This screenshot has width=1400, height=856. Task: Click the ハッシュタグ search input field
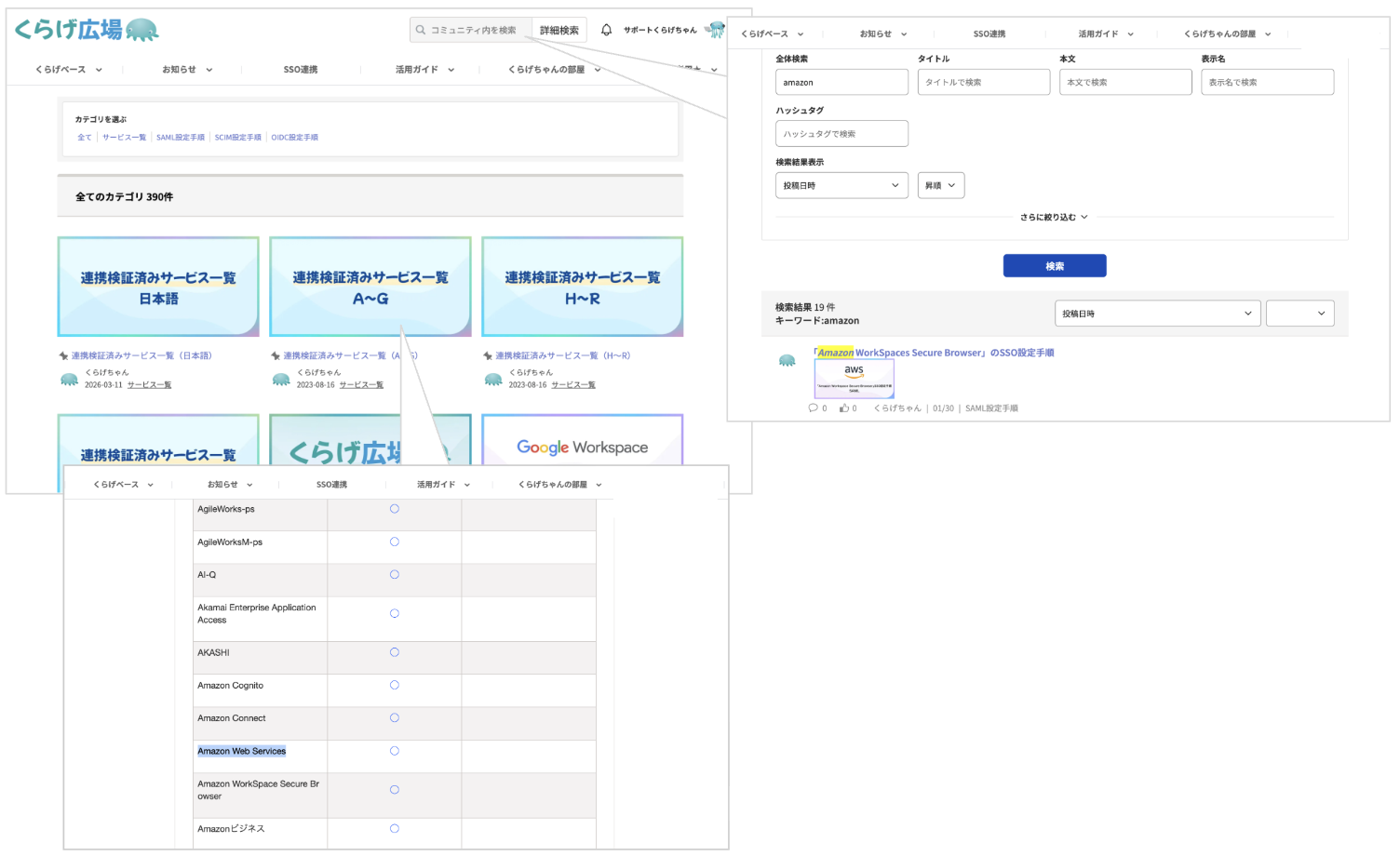click(841, 133)
